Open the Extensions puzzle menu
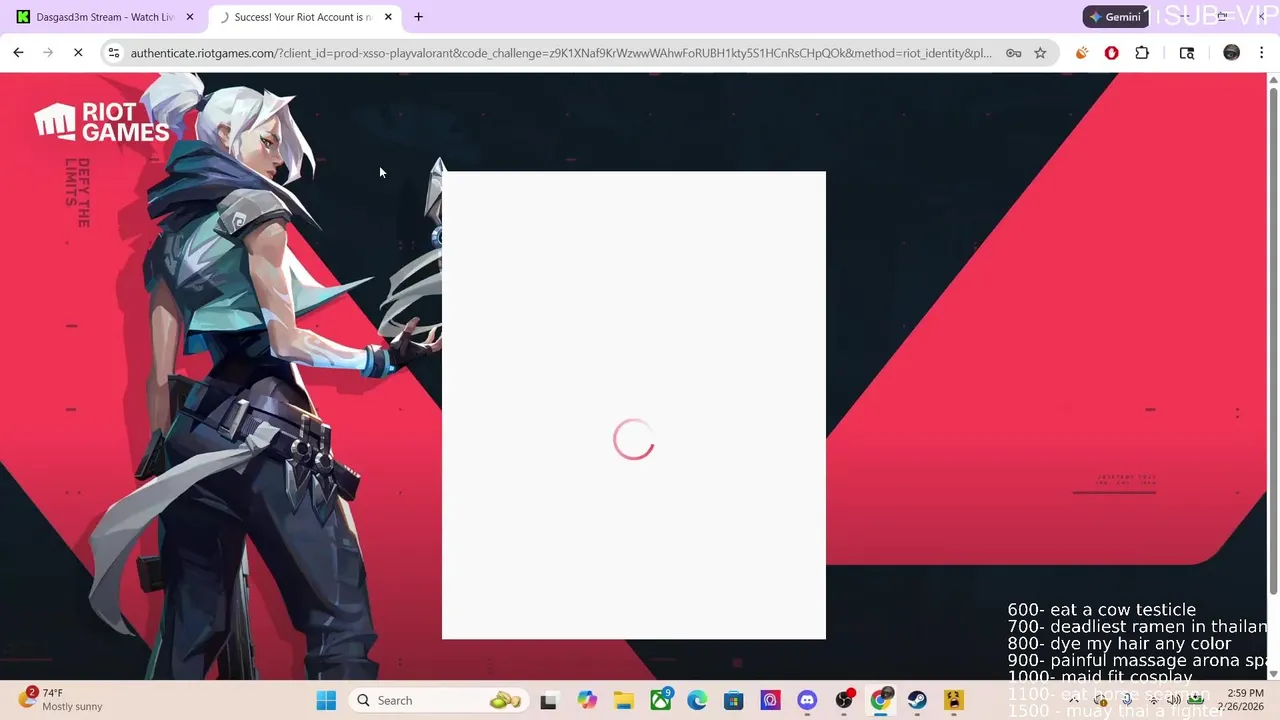 [1142, 53]
